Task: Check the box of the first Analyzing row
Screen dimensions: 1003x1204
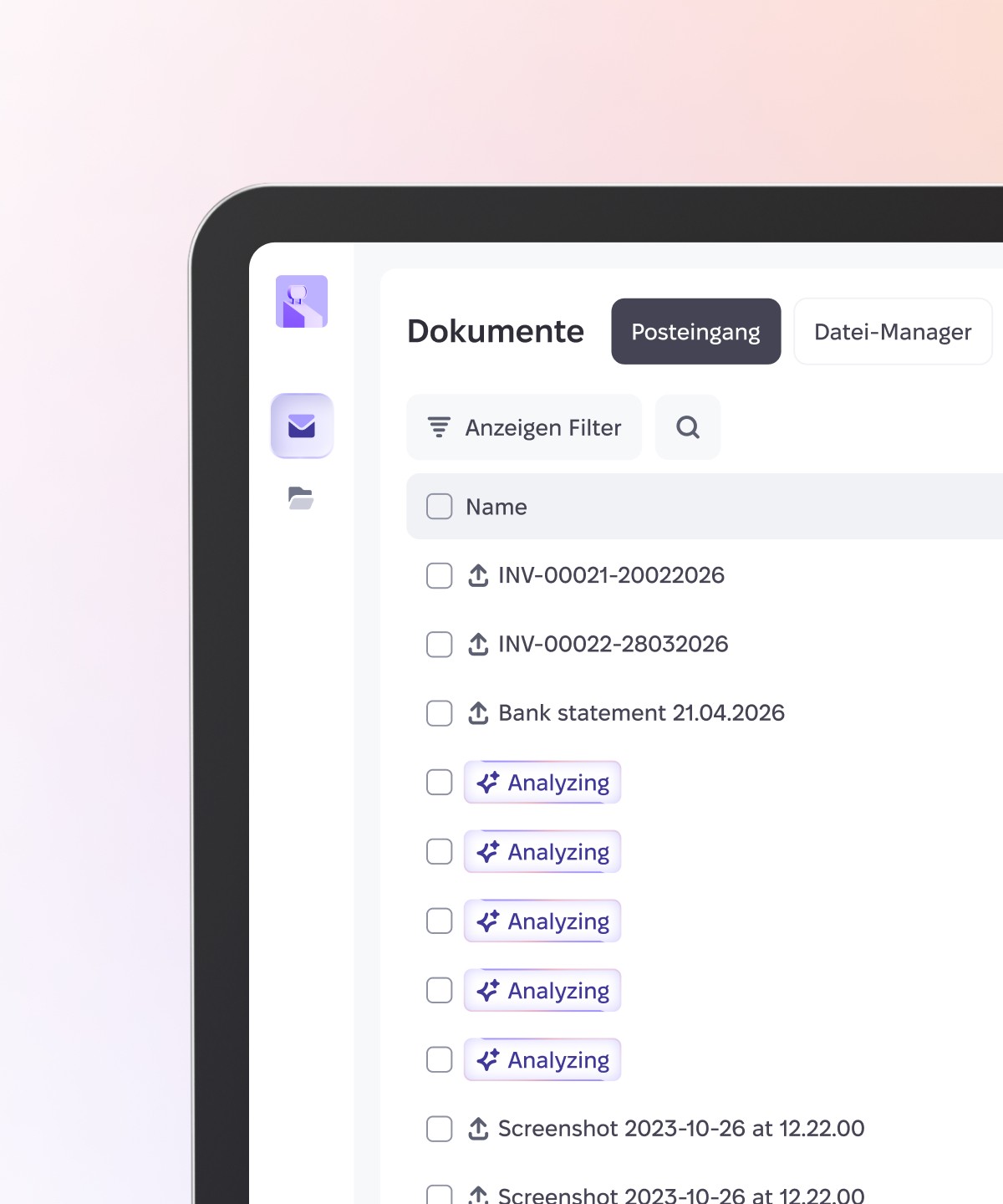Action: tap(440, 783)
